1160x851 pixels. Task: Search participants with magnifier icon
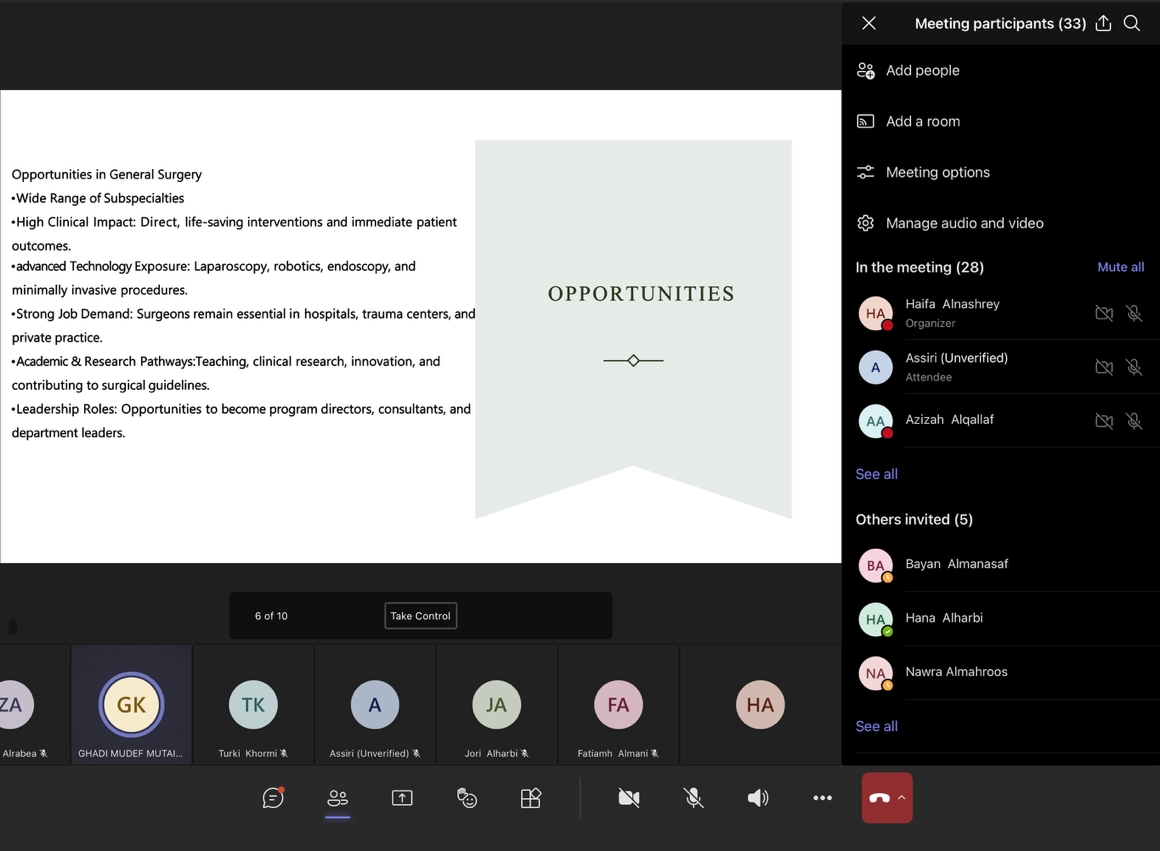tap(1132, 23)
